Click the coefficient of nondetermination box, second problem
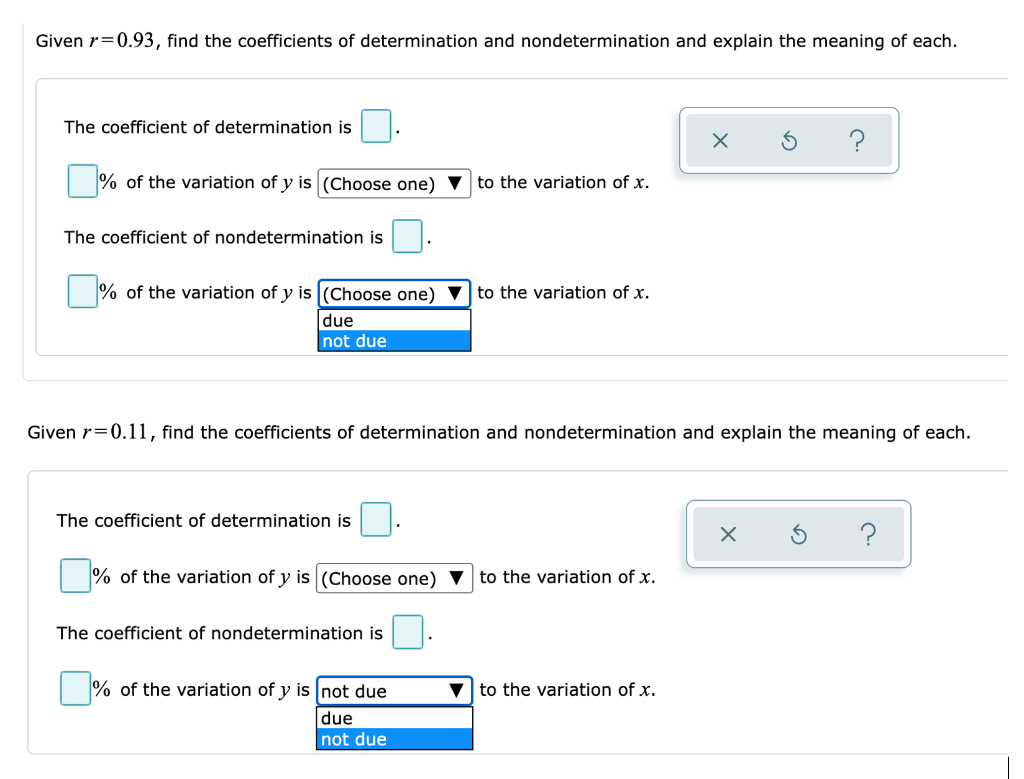Viewport: 1024px width, 779px height. coord(407,632)
